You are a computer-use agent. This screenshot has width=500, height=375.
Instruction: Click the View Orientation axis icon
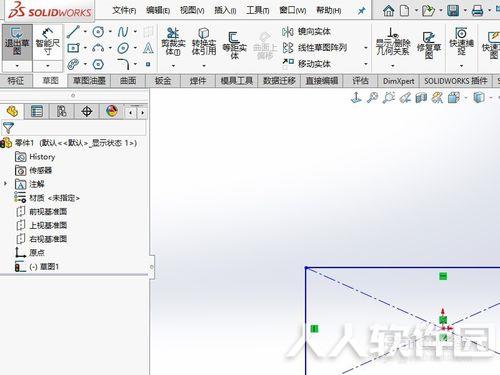[356, 98]
